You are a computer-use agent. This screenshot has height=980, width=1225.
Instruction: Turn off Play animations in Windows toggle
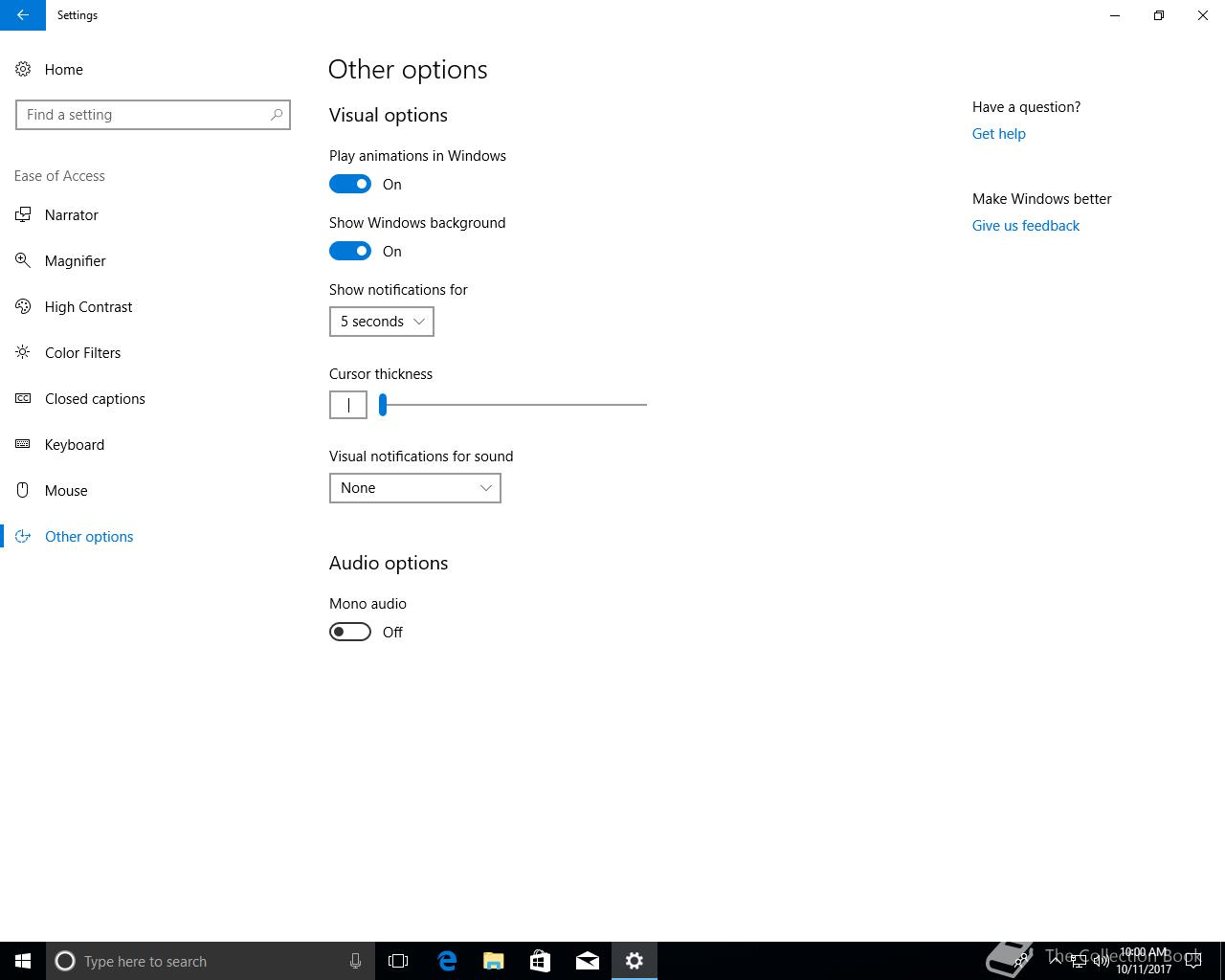coord(350,184)
